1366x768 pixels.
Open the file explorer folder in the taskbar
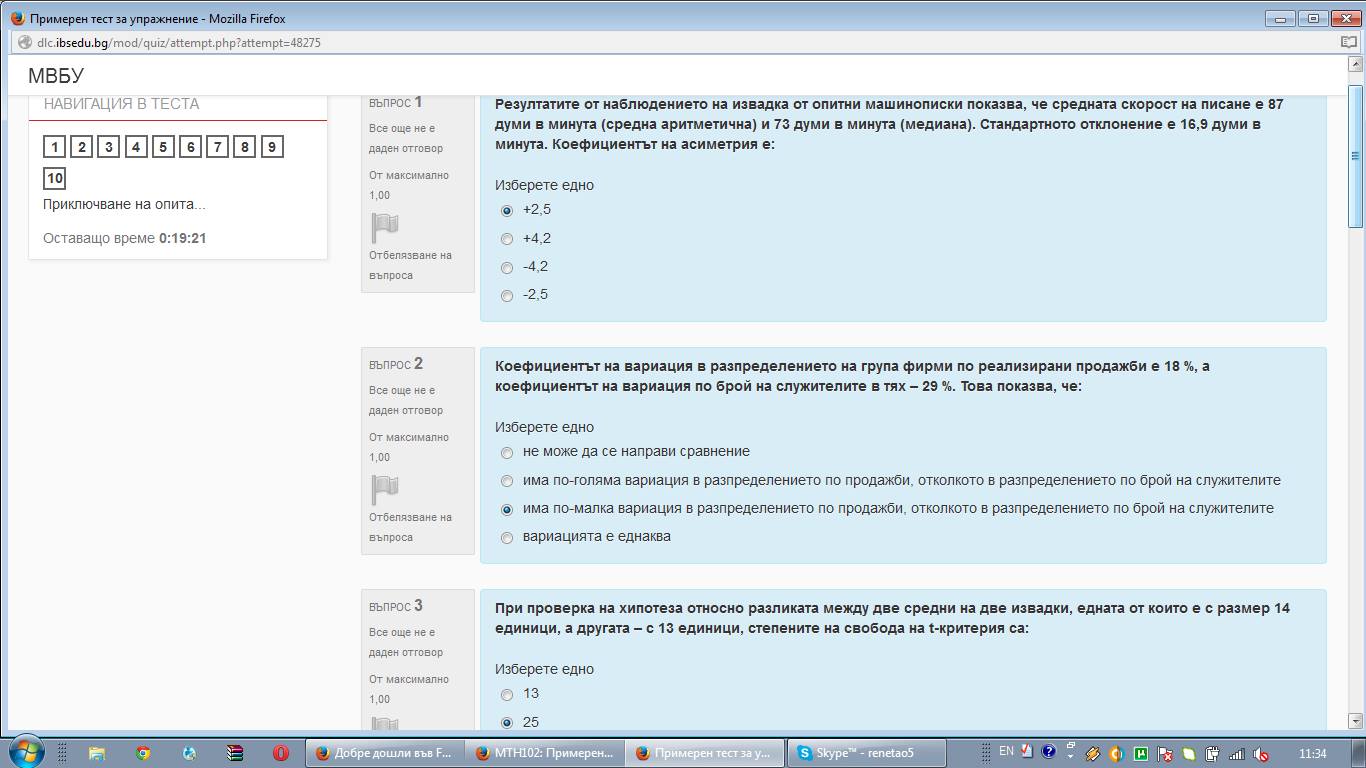tap(97, 753)
